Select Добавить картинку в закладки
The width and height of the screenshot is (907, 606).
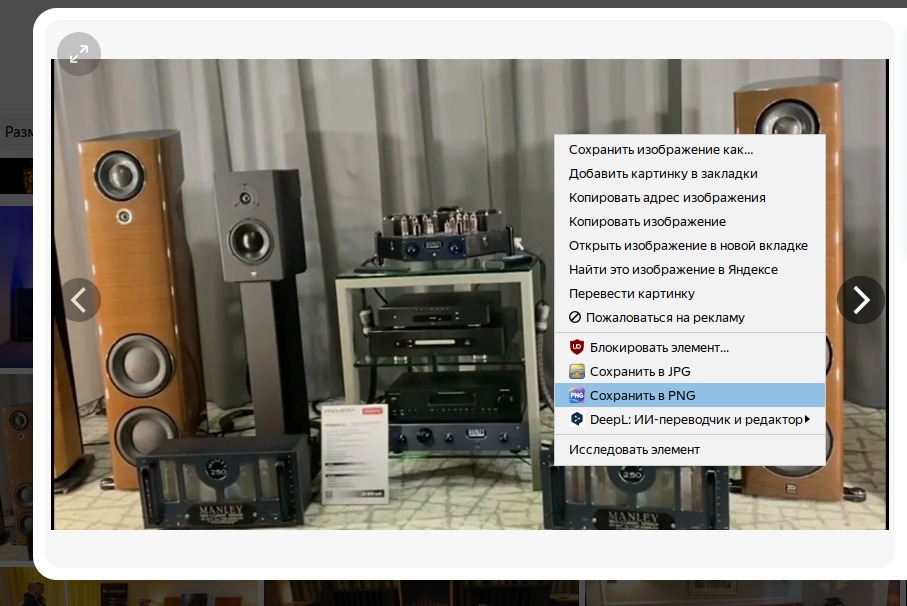pyautogui.click(x=663, y=174)
